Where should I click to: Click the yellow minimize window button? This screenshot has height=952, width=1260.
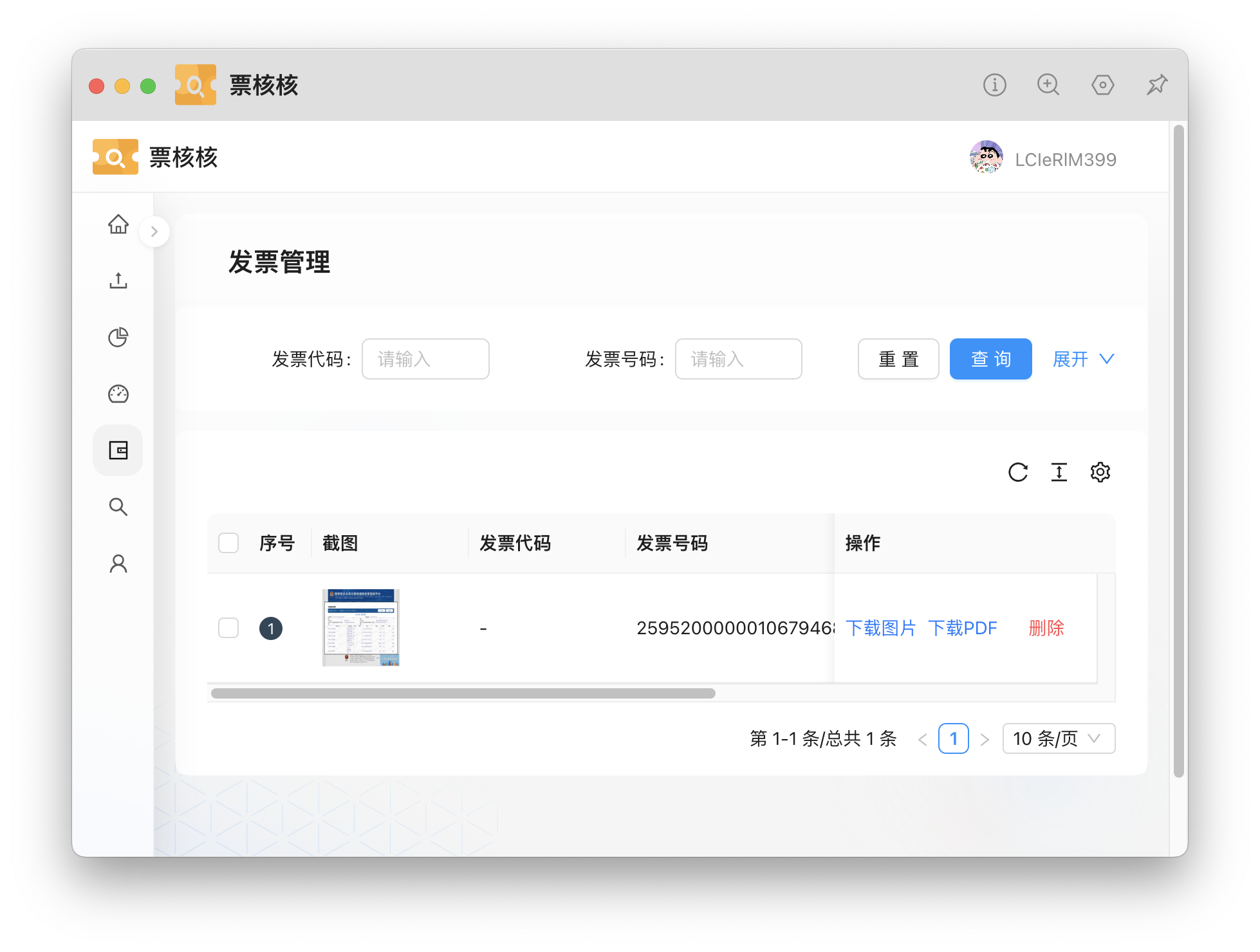point(122,86)
